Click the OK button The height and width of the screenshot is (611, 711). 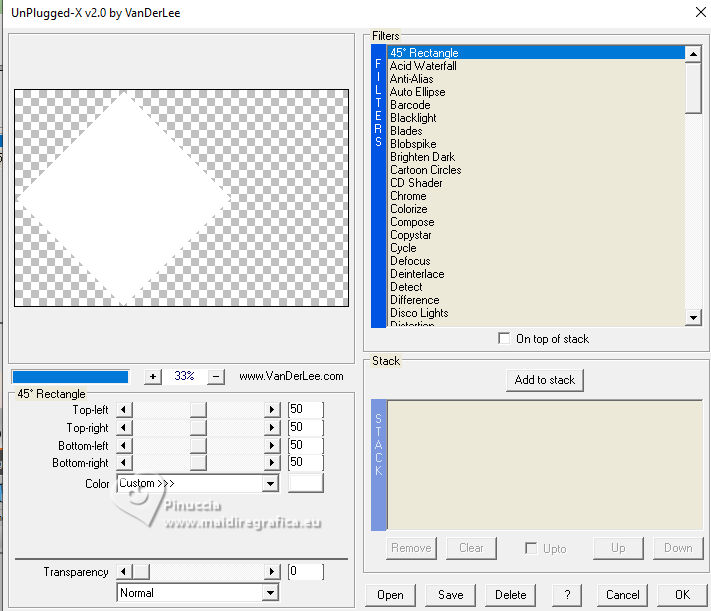coord(682,595)
